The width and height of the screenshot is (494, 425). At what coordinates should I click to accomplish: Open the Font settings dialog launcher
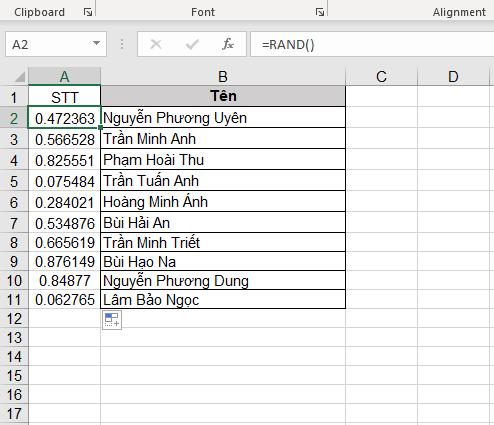pyautogui.click(x=320, y=13)
